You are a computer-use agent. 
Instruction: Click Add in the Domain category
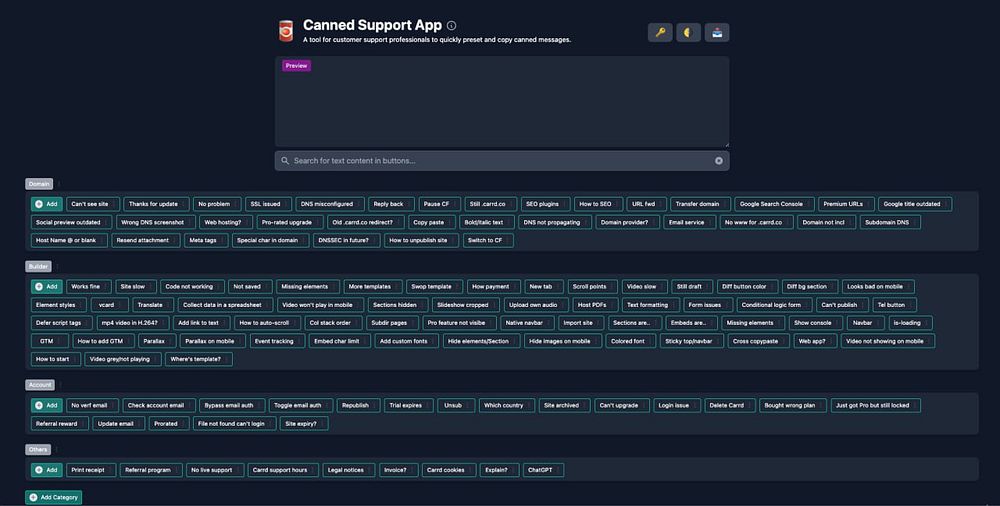click(47, 204)
